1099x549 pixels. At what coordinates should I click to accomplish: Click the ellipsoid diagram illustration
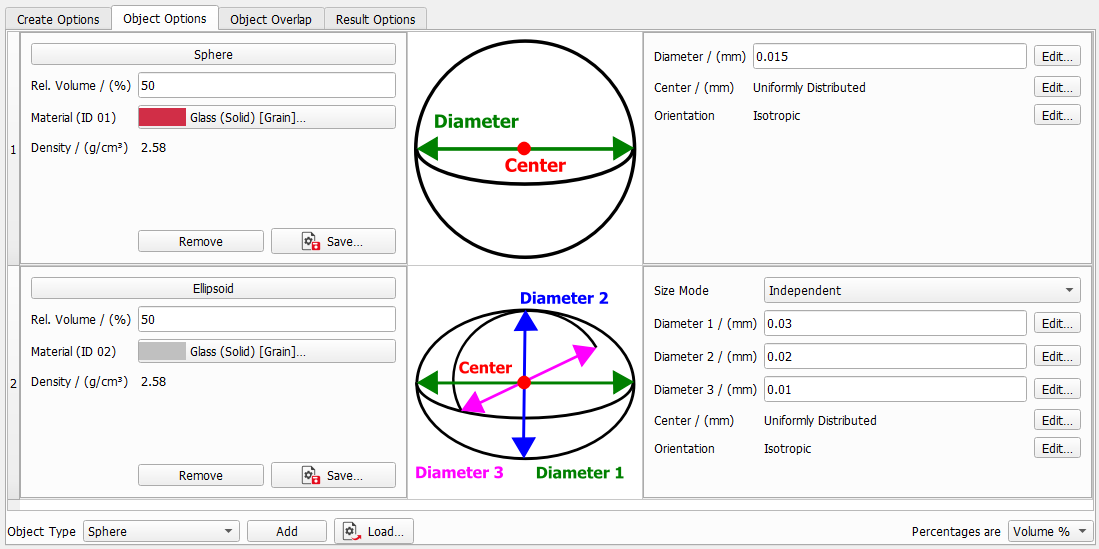[525, 384]
